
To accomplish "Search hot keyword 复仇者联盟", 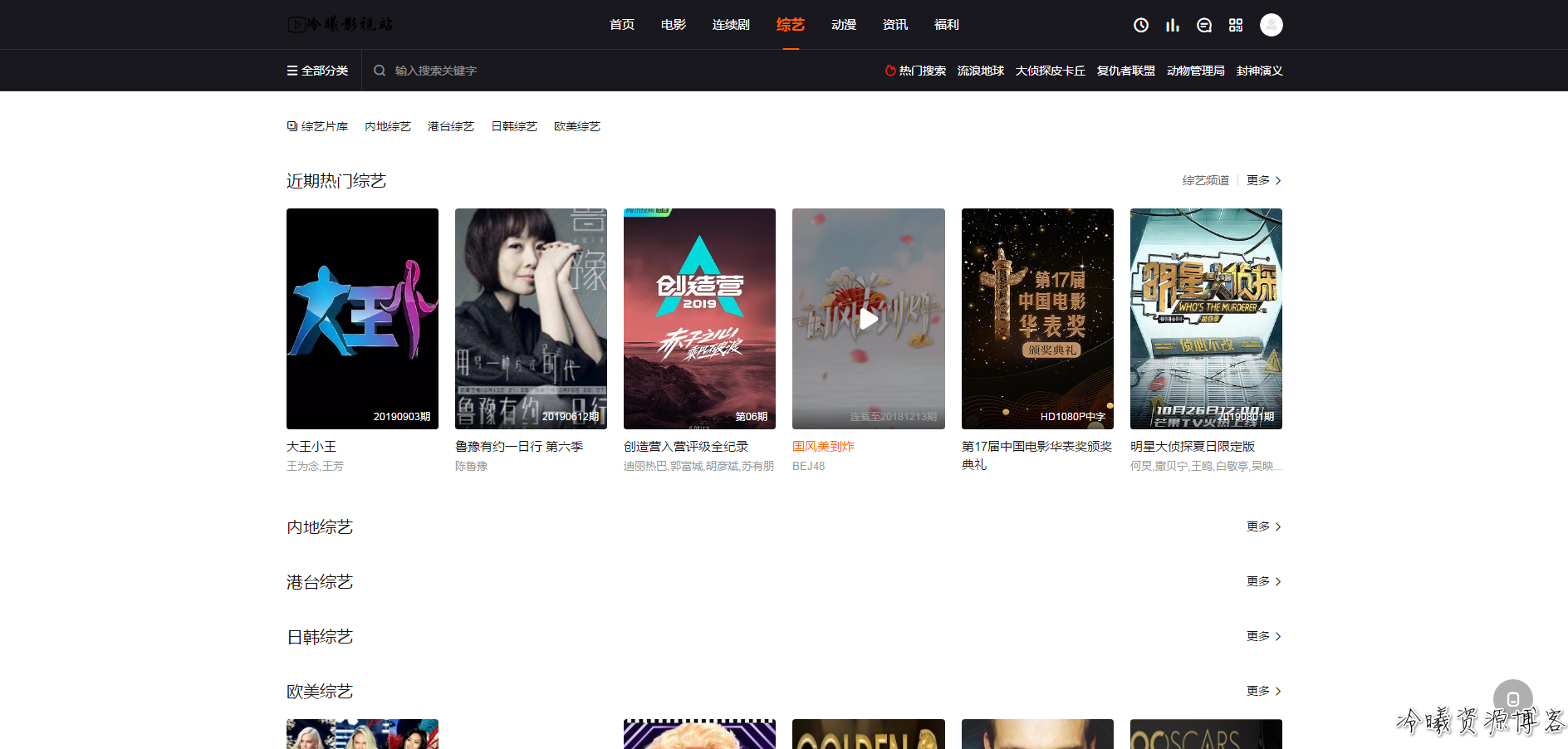I will pyautogui.click(x=1126, y=71).
